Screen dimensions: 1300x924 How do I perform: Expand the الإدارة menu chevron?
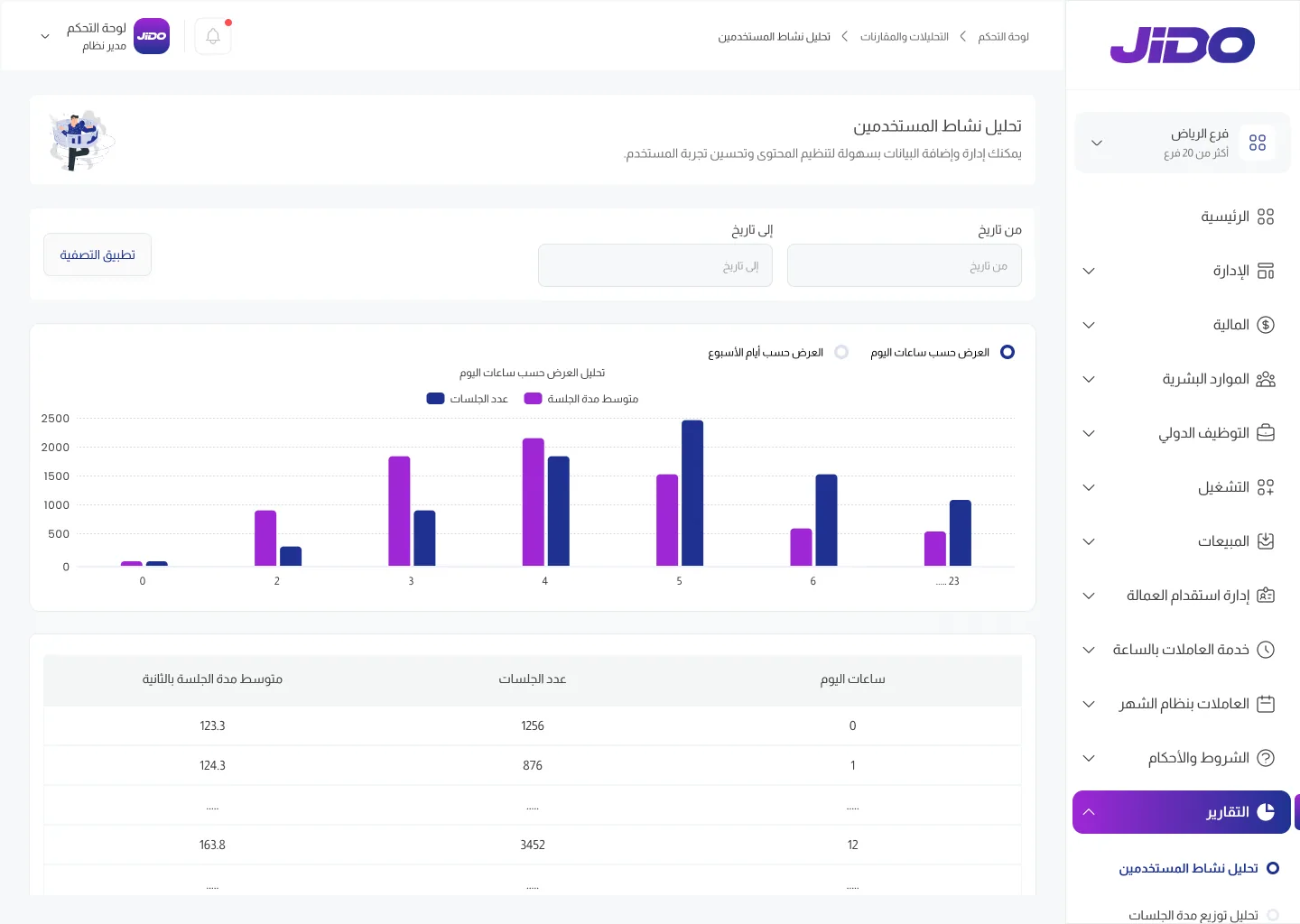click(x=1089, y=271)
